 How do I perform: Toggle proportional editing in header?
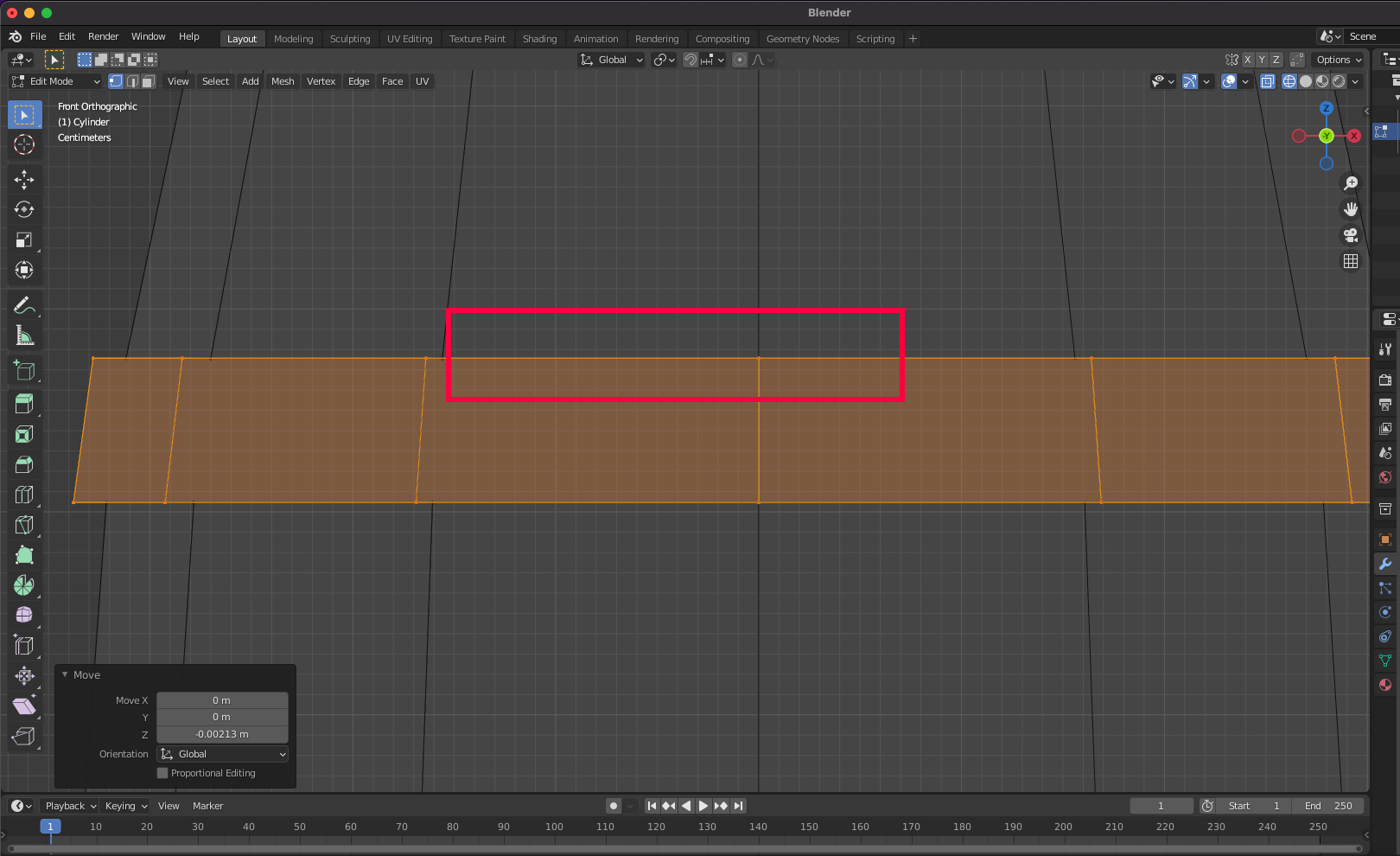coord(740,60)
